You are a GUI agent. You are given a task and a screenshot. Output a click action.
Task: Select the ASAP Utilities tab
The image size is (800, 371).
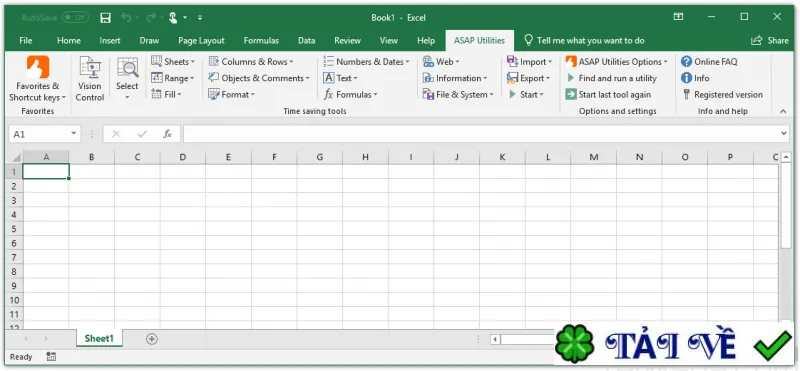(479, 41)
